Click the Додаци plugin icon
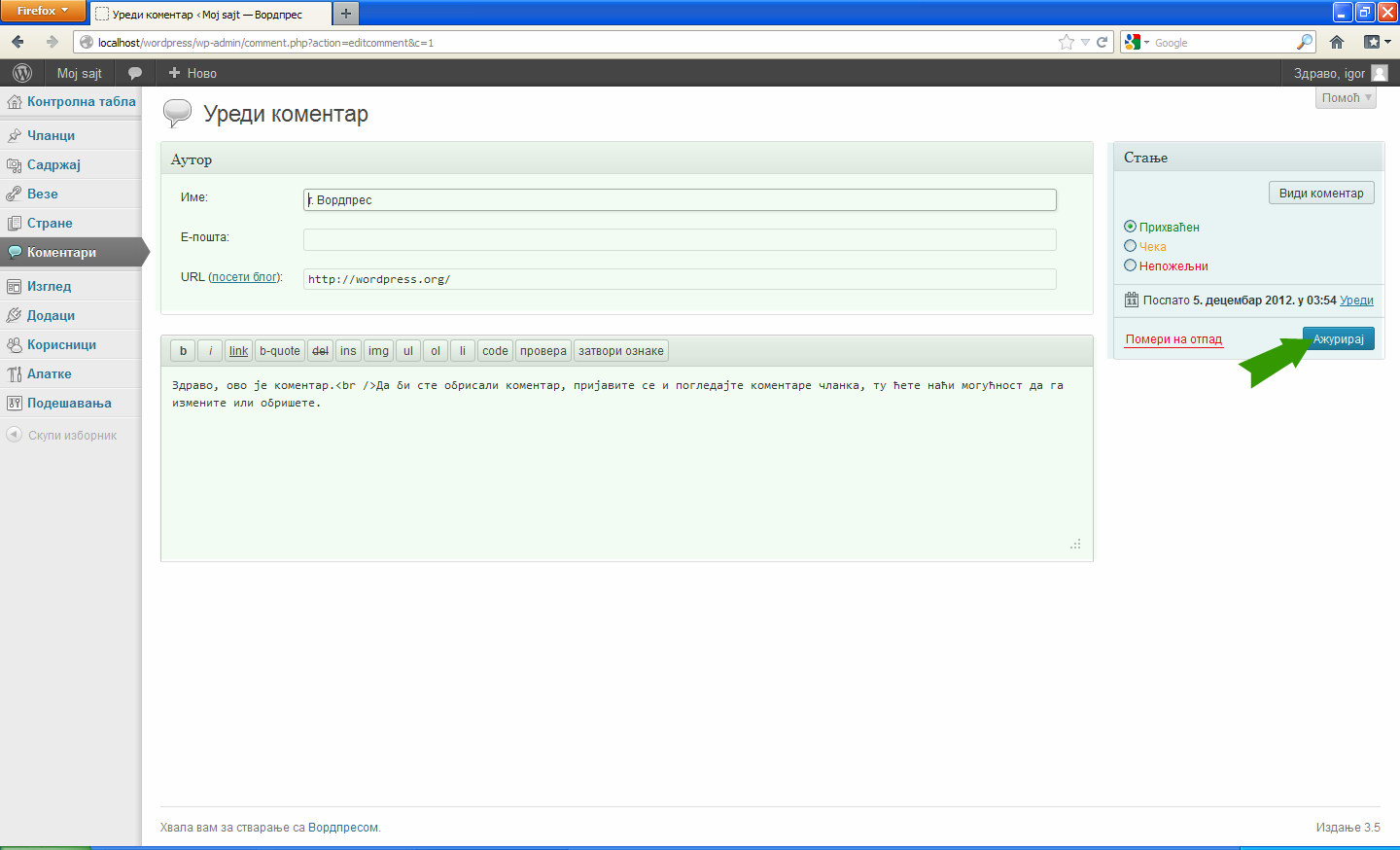Screen dimensions: 1400x850 click(x=14, y=316)
